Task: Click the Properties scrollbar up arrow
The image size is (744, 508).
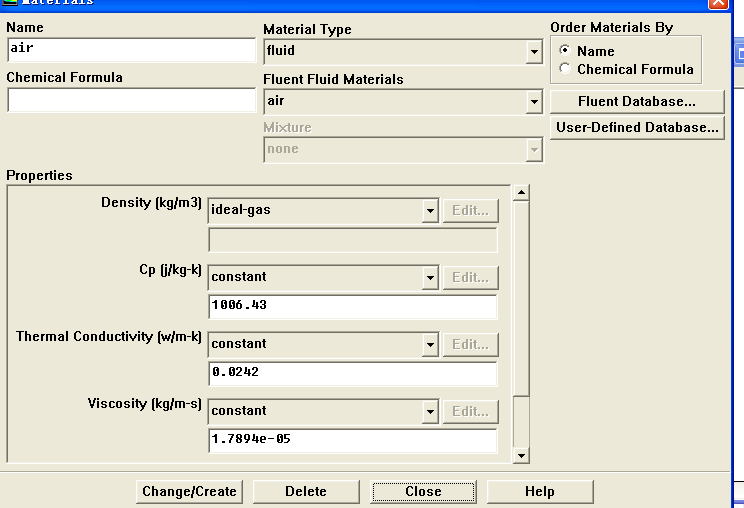Action: [521, 193]
